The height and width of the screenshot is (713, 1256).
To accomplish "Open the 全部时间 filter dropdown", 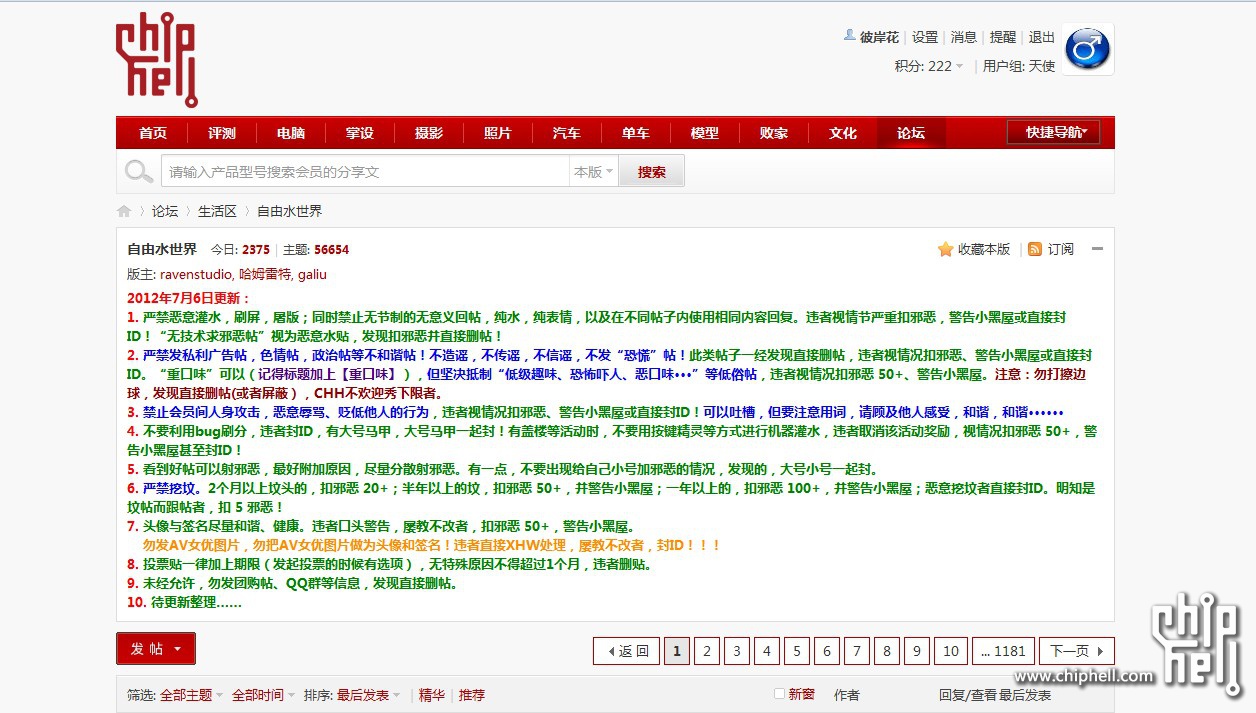I will tap(264, 695).
